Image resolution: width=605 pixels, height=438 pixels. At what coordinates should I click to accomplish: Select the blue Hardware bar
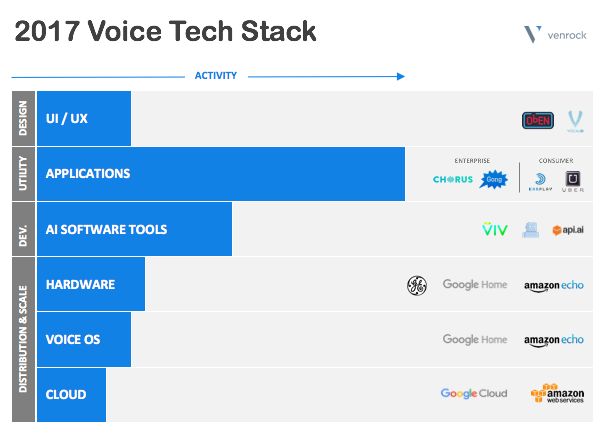coord(90,284)
